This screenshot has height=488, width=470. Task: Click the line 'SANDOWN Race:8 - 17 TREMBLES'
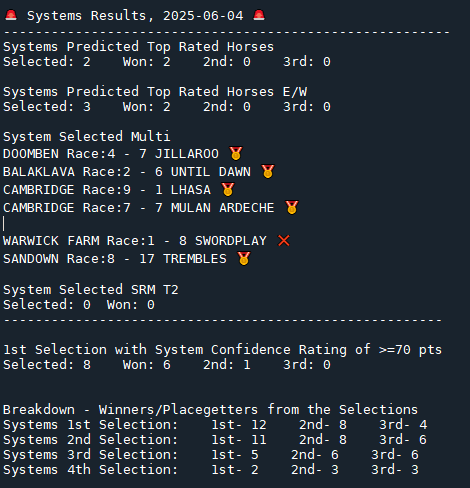(115, 259)
